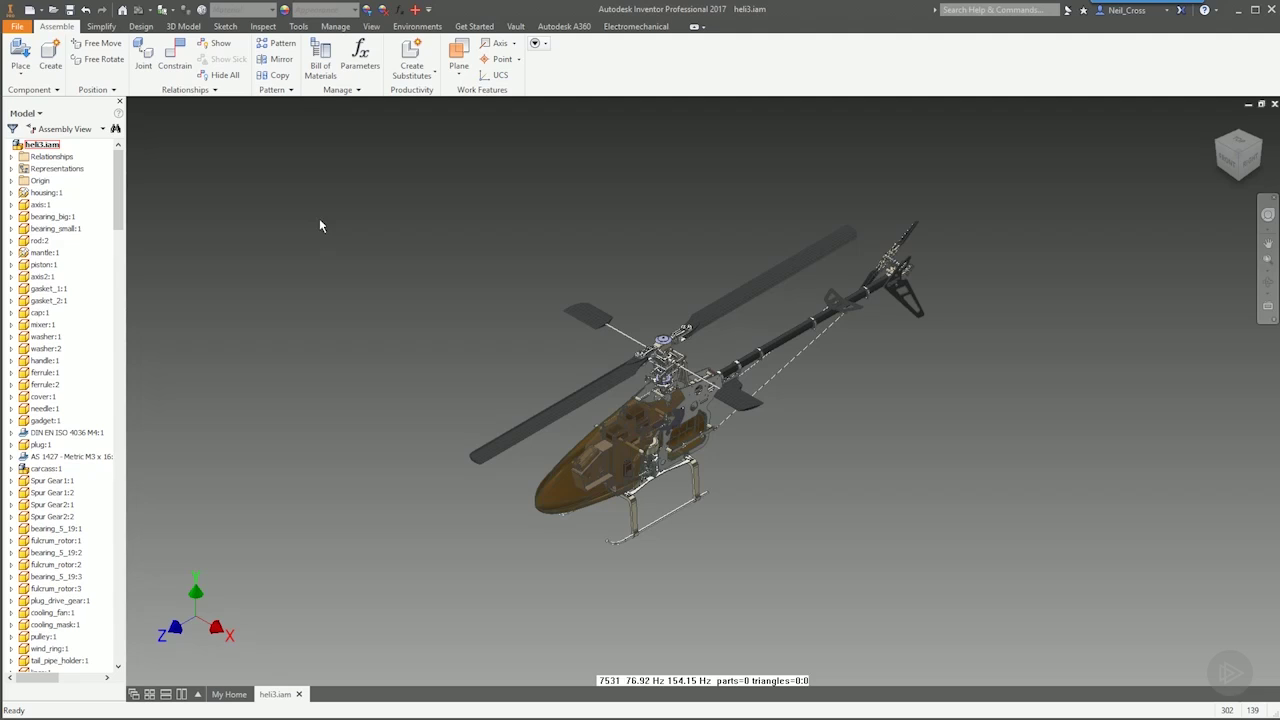Click the Search Help & Commands field
1280x720 pixels.
click(999, 10)
